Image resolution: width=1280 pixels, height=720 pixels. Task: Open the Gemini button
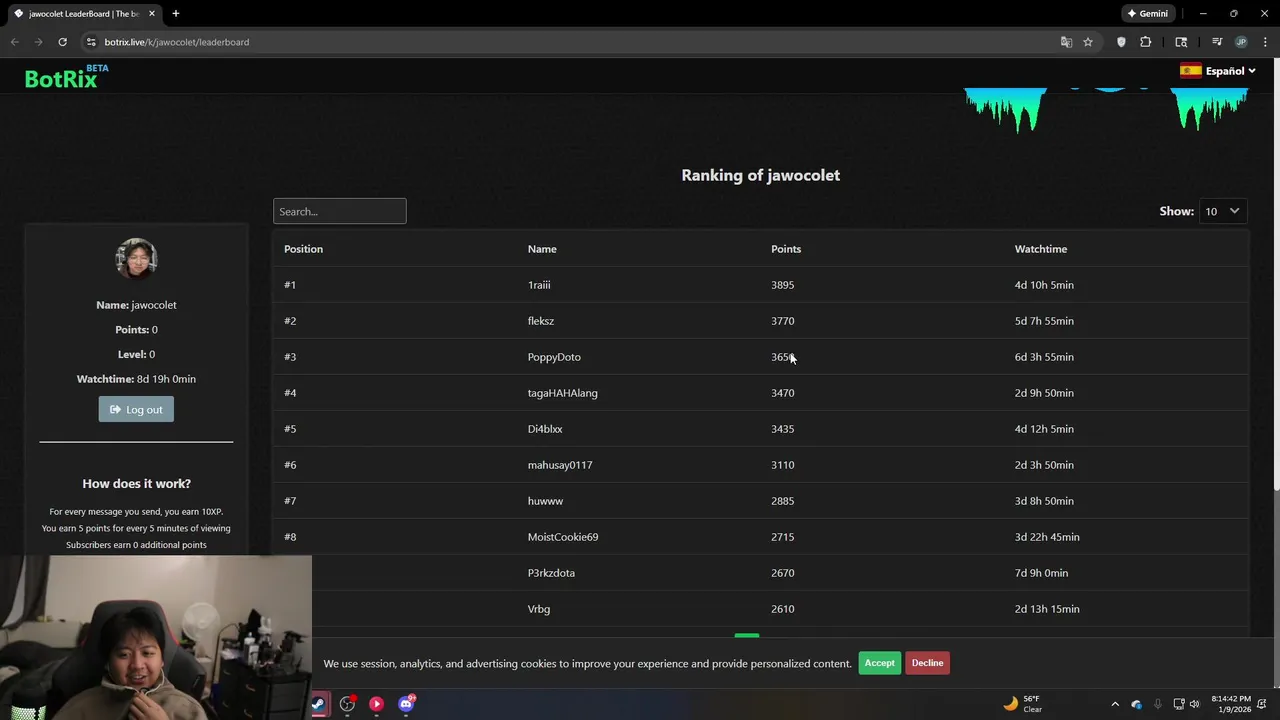(1147, 14)
